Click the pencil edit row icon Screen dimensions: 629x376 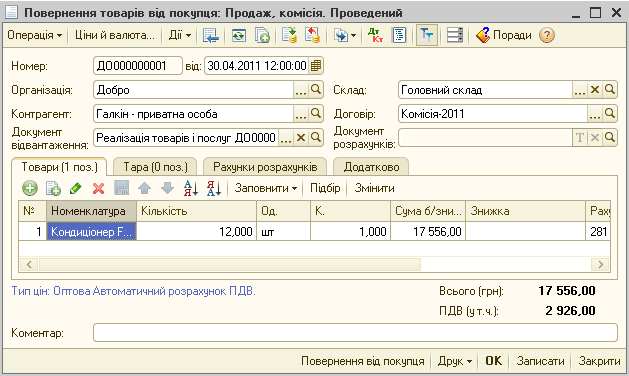click(75, 188)
